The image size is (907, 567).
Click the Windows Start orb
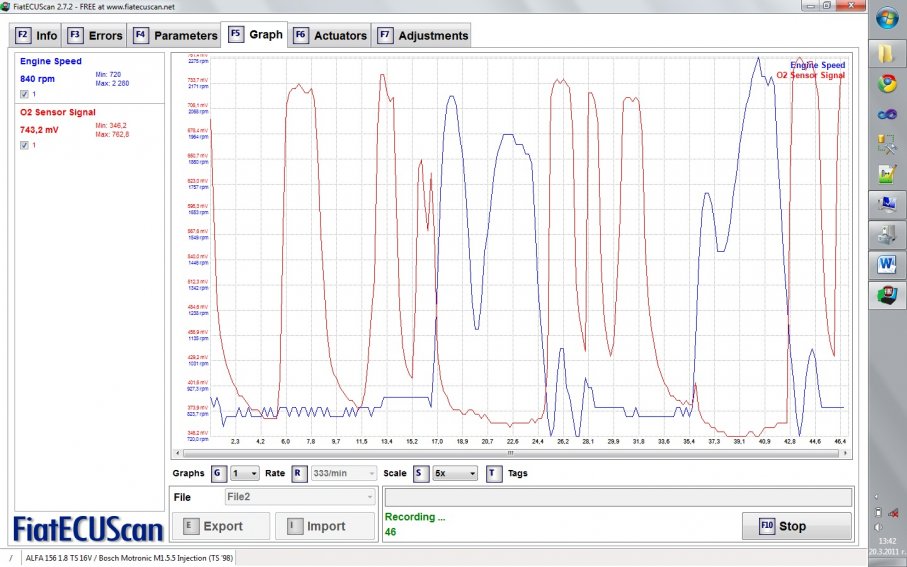click(x=886, y=18)
